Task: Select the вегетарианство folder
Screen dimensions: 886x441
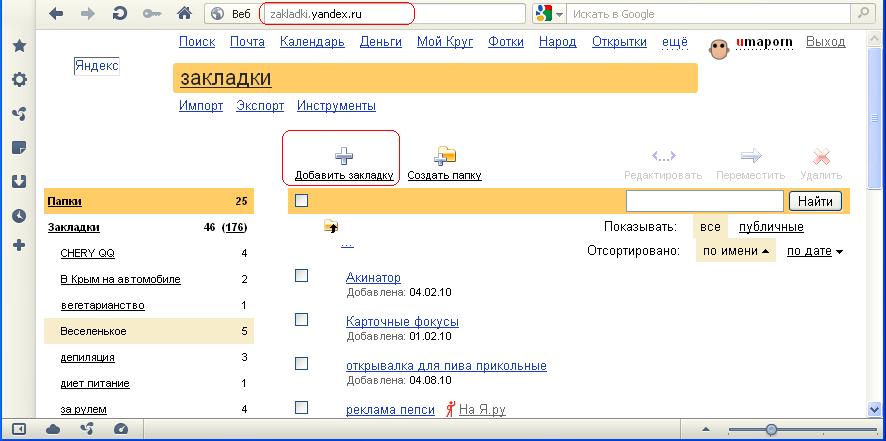Action: coord(102,305)
